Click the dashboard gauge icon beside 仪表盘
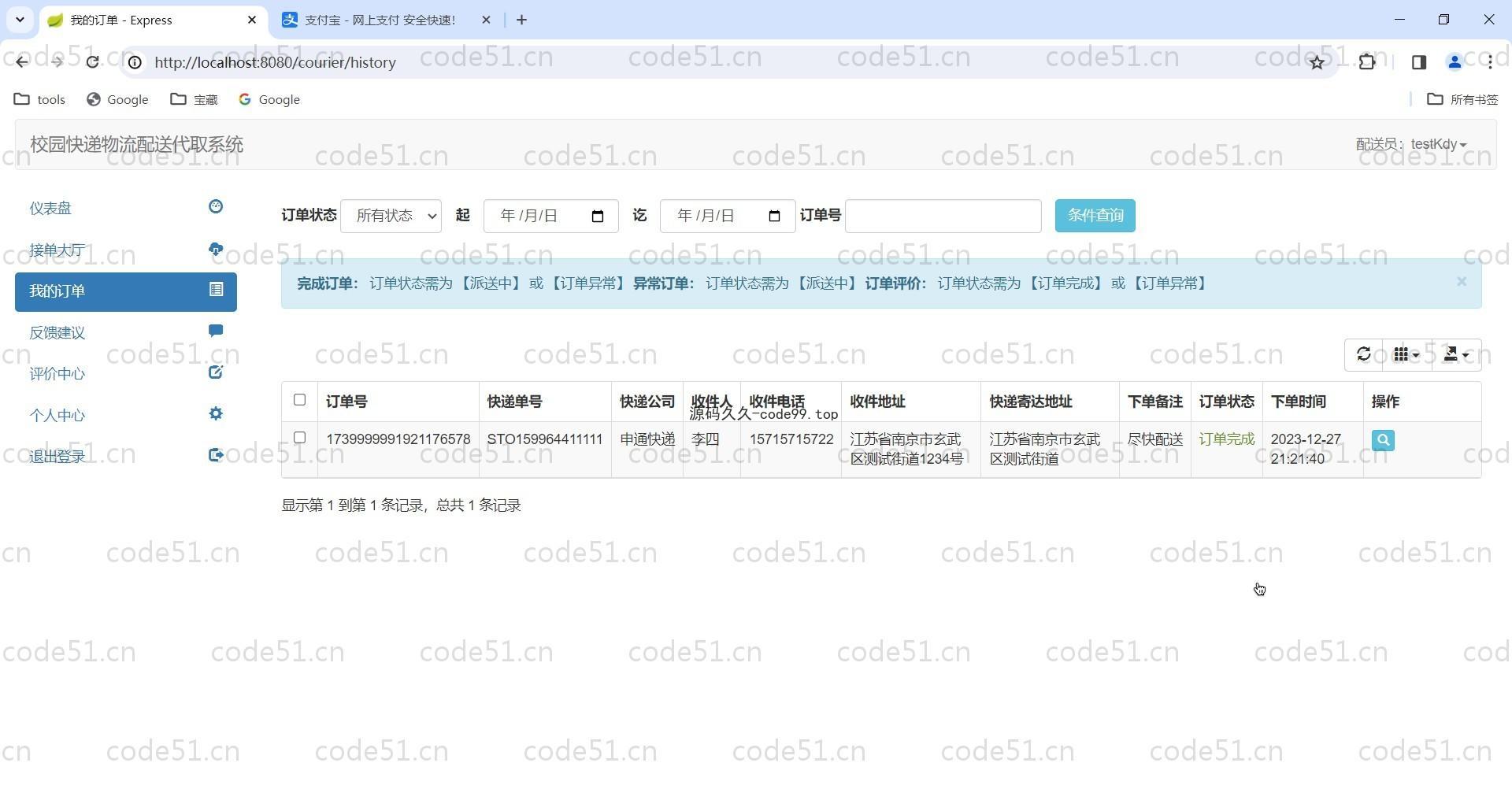The image size is (1512, 811). click(x=216, y=206)
